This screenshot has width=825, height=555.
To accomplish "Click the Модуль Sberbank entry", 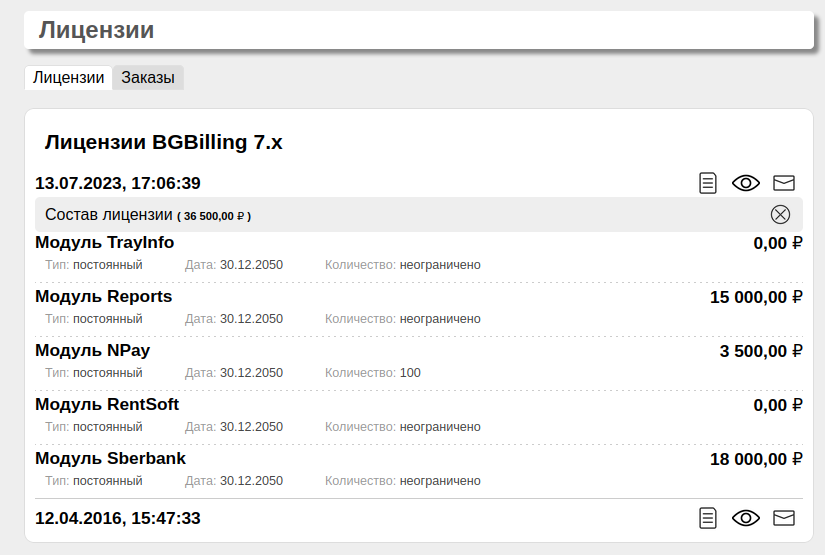I will (x=110, y=458).
